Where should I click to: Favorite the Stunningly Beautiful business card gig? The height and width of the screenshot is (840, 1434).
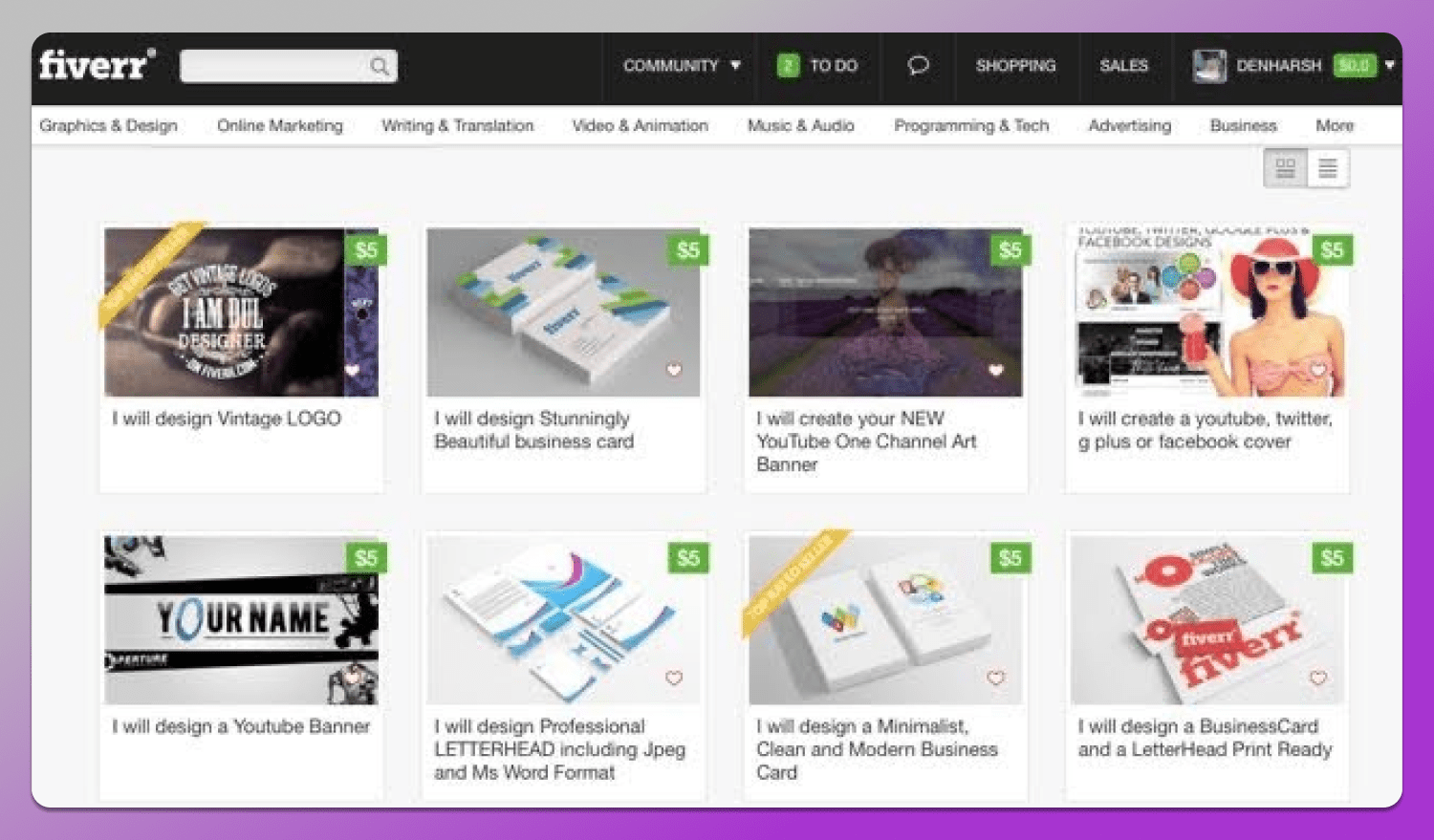[674, 370]
